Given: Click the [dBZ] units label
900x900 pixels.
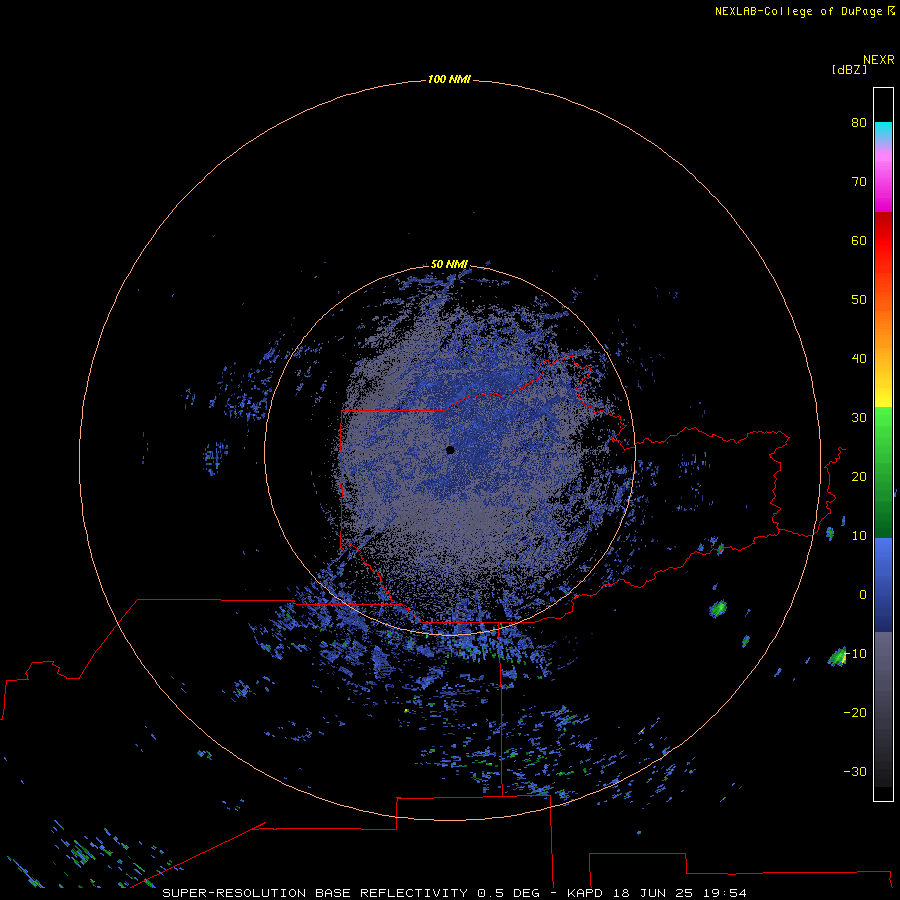Looking at the screenshot, I should (849, 69).
